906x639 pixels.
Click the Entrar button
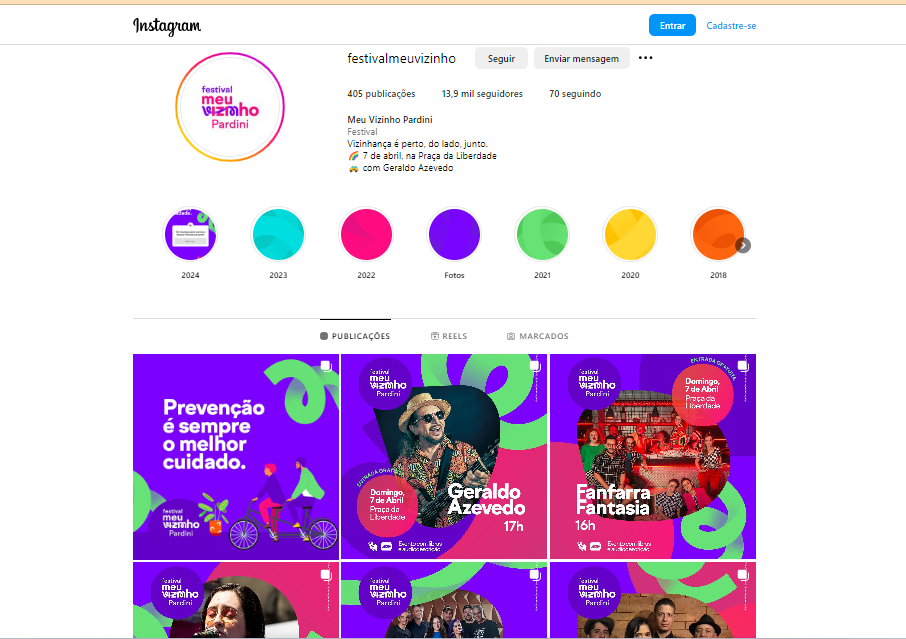tap(672, 25)
